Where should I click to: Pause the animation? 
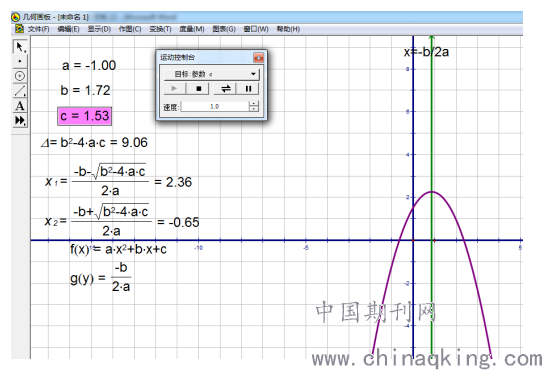[x=248, y=89]
